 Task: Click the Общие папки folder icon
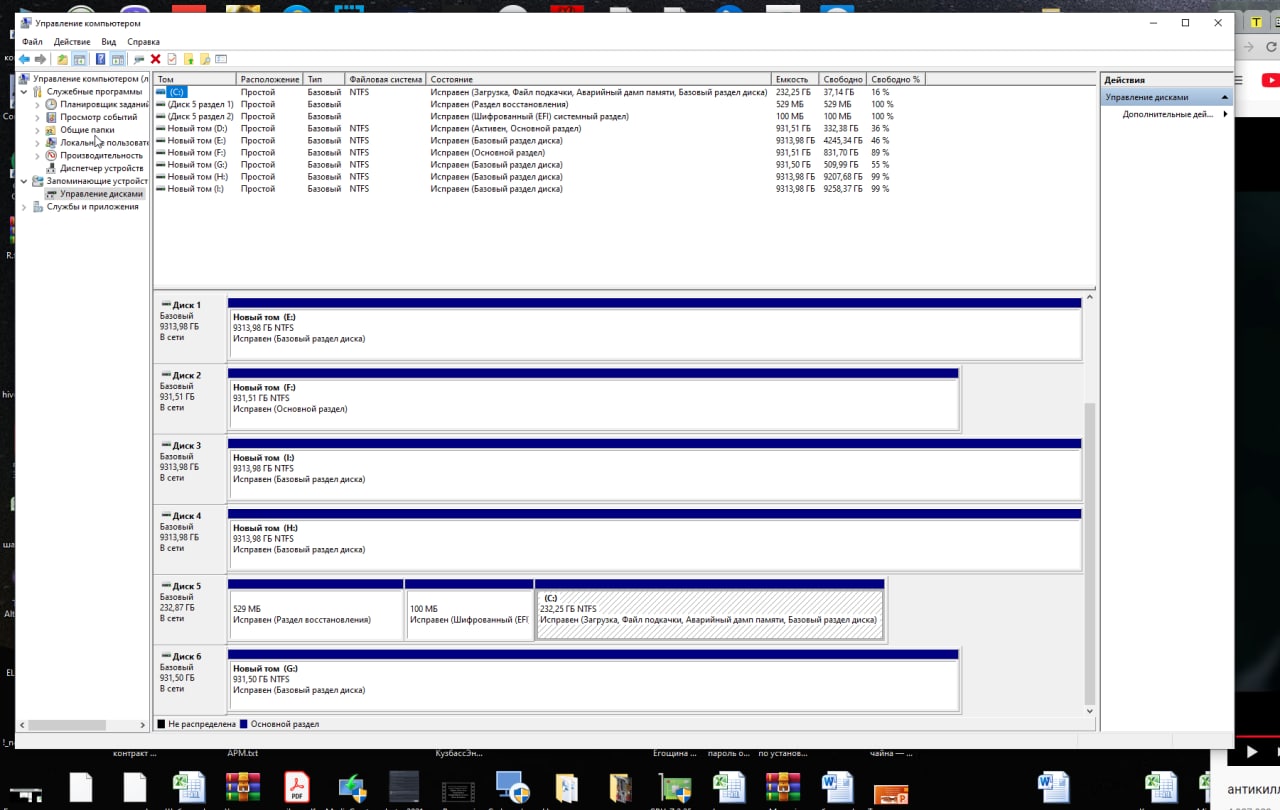pos(51,130)
